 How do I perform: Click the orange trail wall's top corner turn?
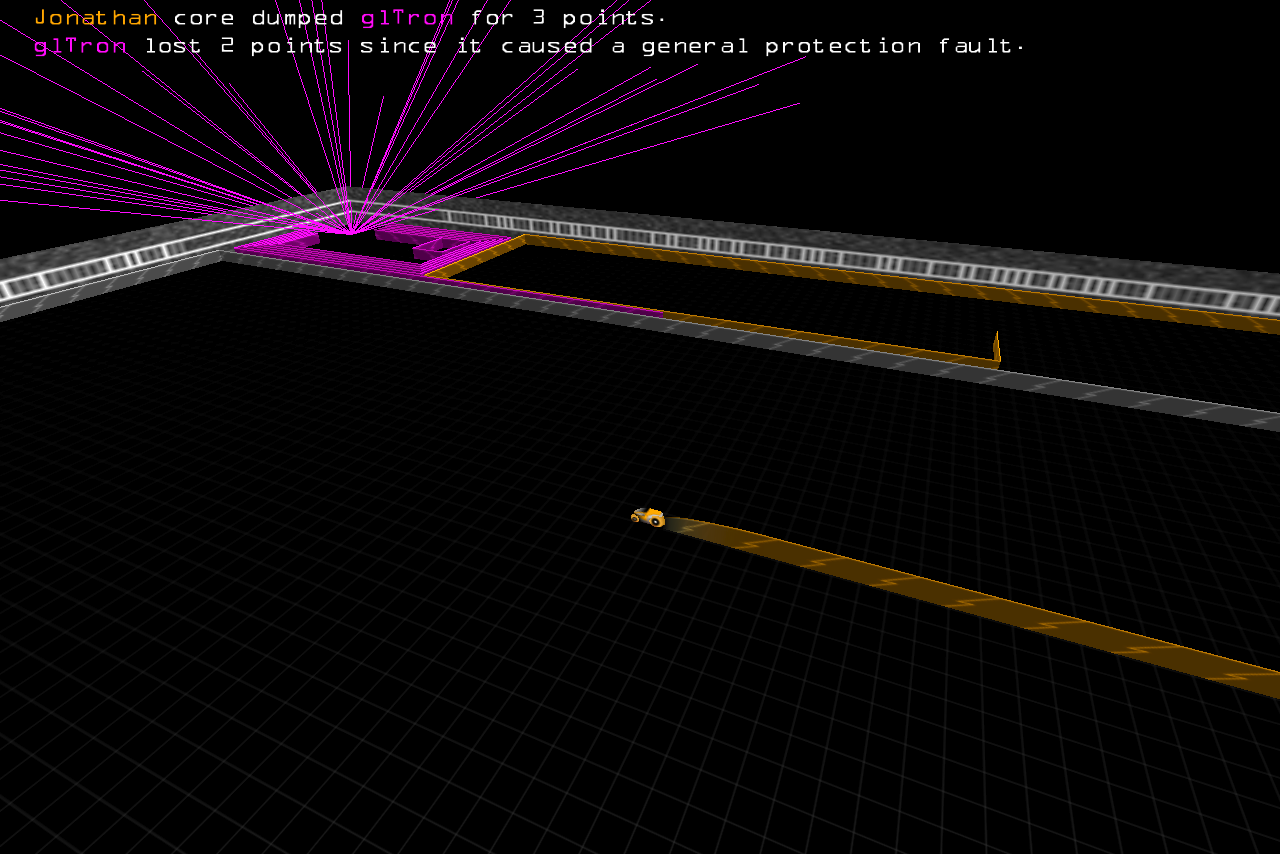[522, 239]
